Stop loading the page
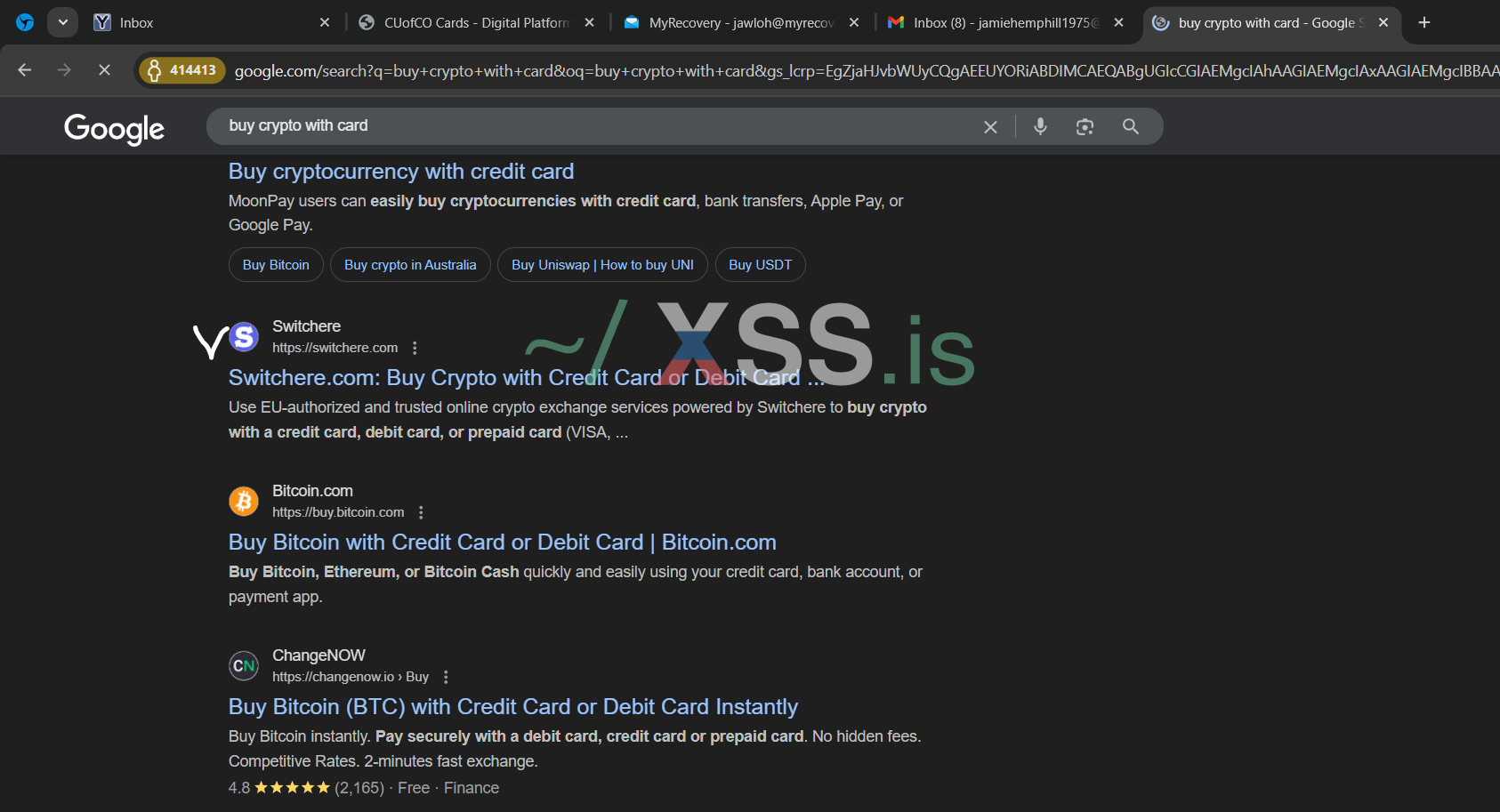1500x812 pixels. [104, 69]
